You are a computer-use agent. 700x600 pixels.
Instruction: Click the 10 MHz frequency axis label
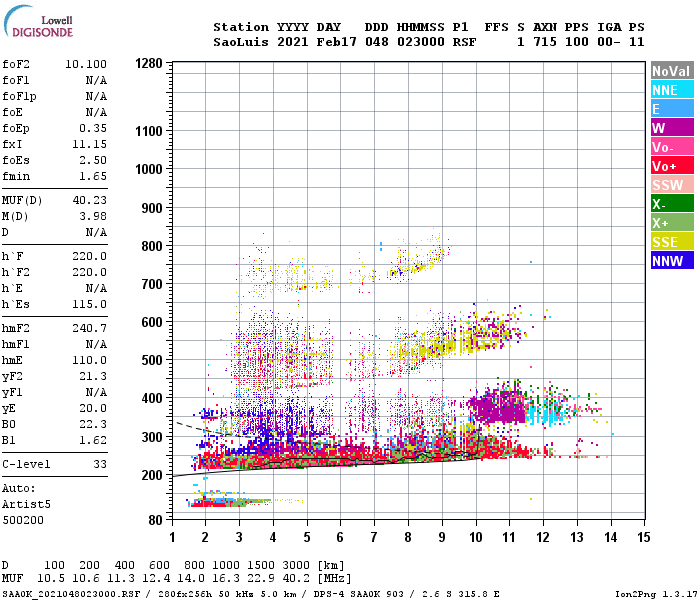[x=476, y=537]
